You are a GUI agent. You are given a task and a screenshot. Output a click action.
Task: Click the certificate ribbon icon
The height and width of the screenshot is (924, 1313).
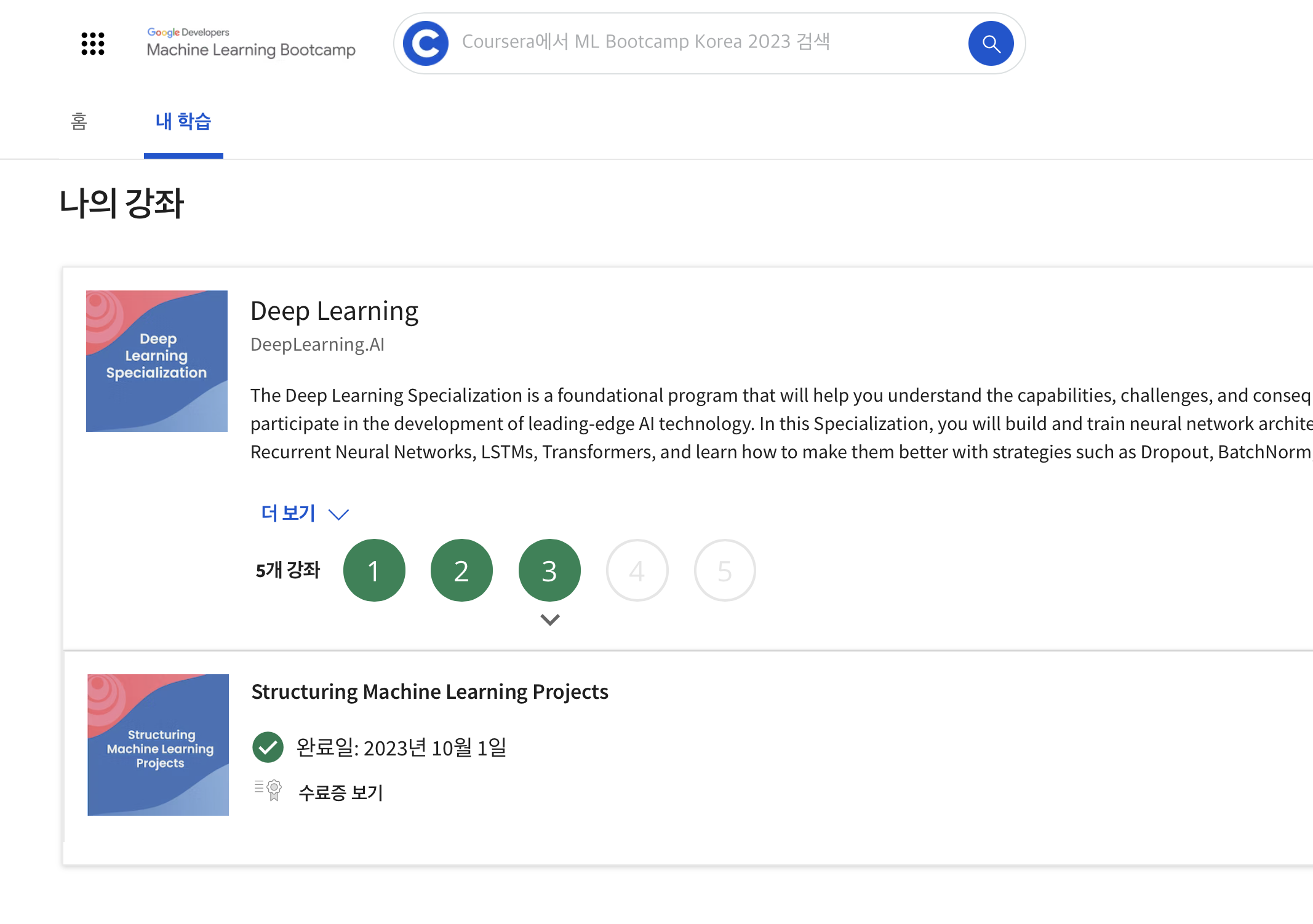pos(269,791)
